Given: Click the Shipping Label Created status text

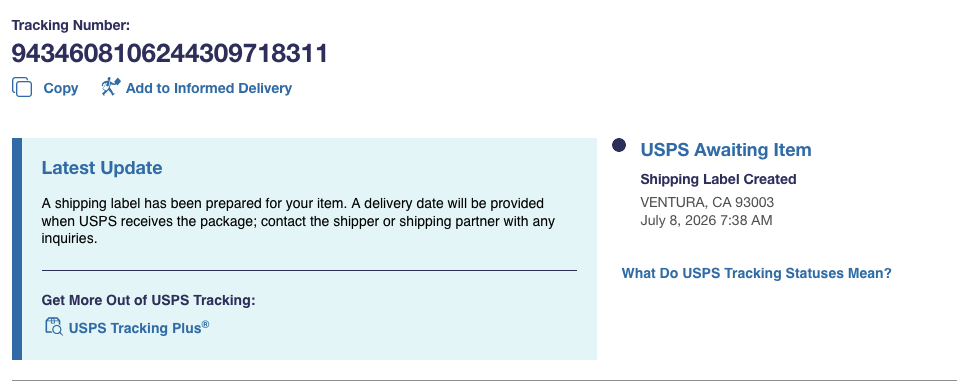Looking at the screenshot, I should [x=718, y=179].
